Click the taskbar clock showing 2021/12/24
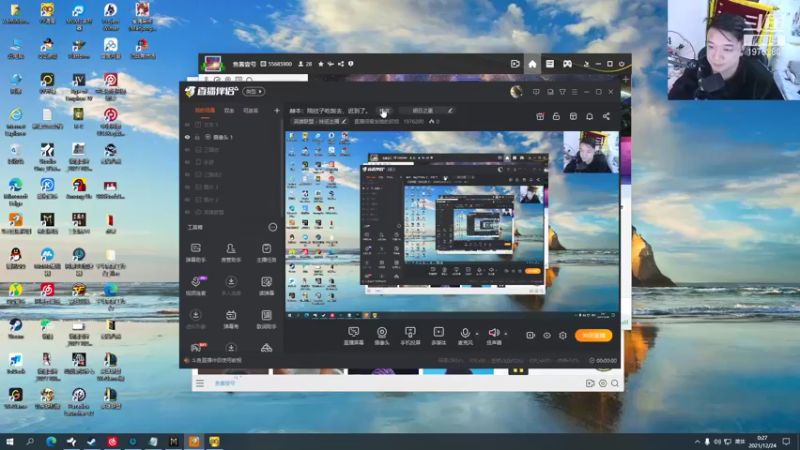 tap(763, 442)
